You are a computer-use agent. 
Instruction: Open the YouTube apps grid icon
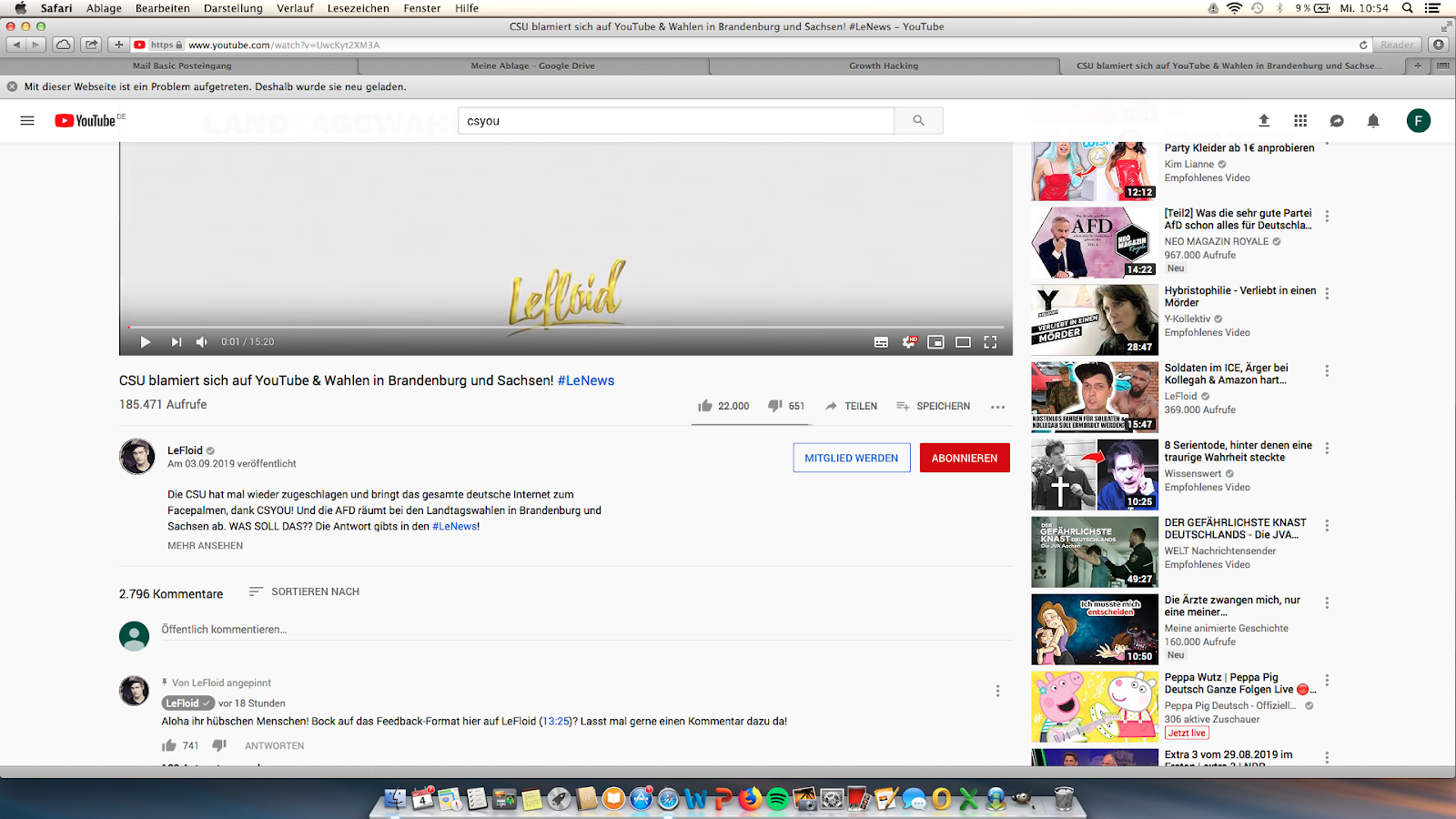coord(1300,120)
